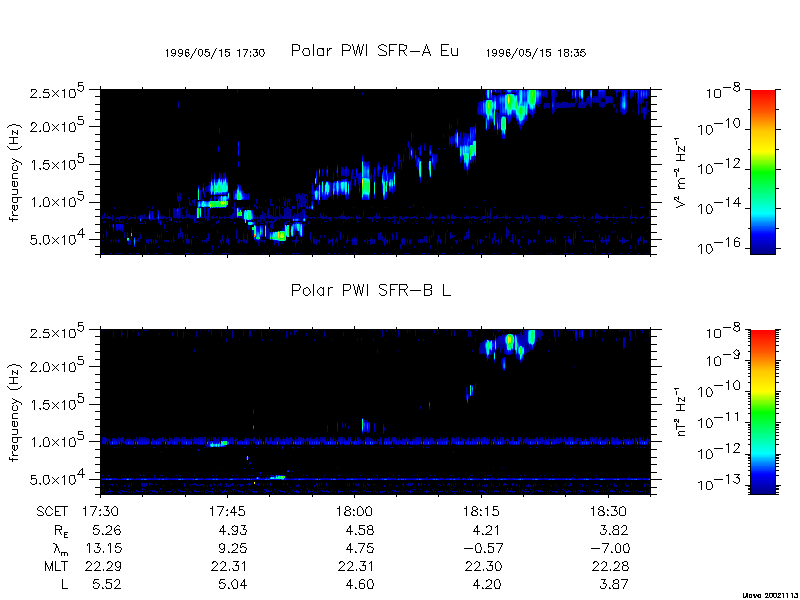
Task: Click the V² m⁻² Hz⁻¹ colorbar units label
Action: pyautogui.click(x=681, y=172)
